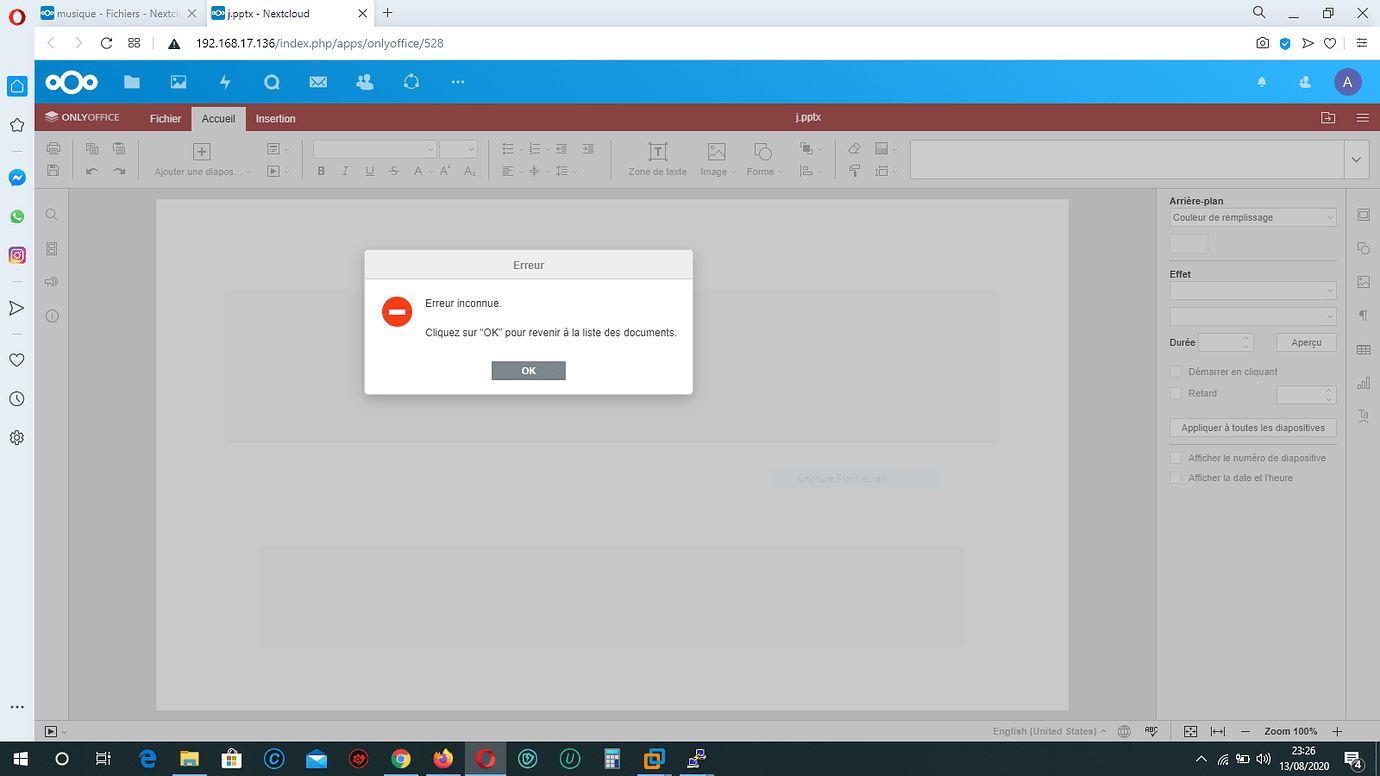Click the save icon in the toolbar

pyautogui.click(x=52, y=169)
